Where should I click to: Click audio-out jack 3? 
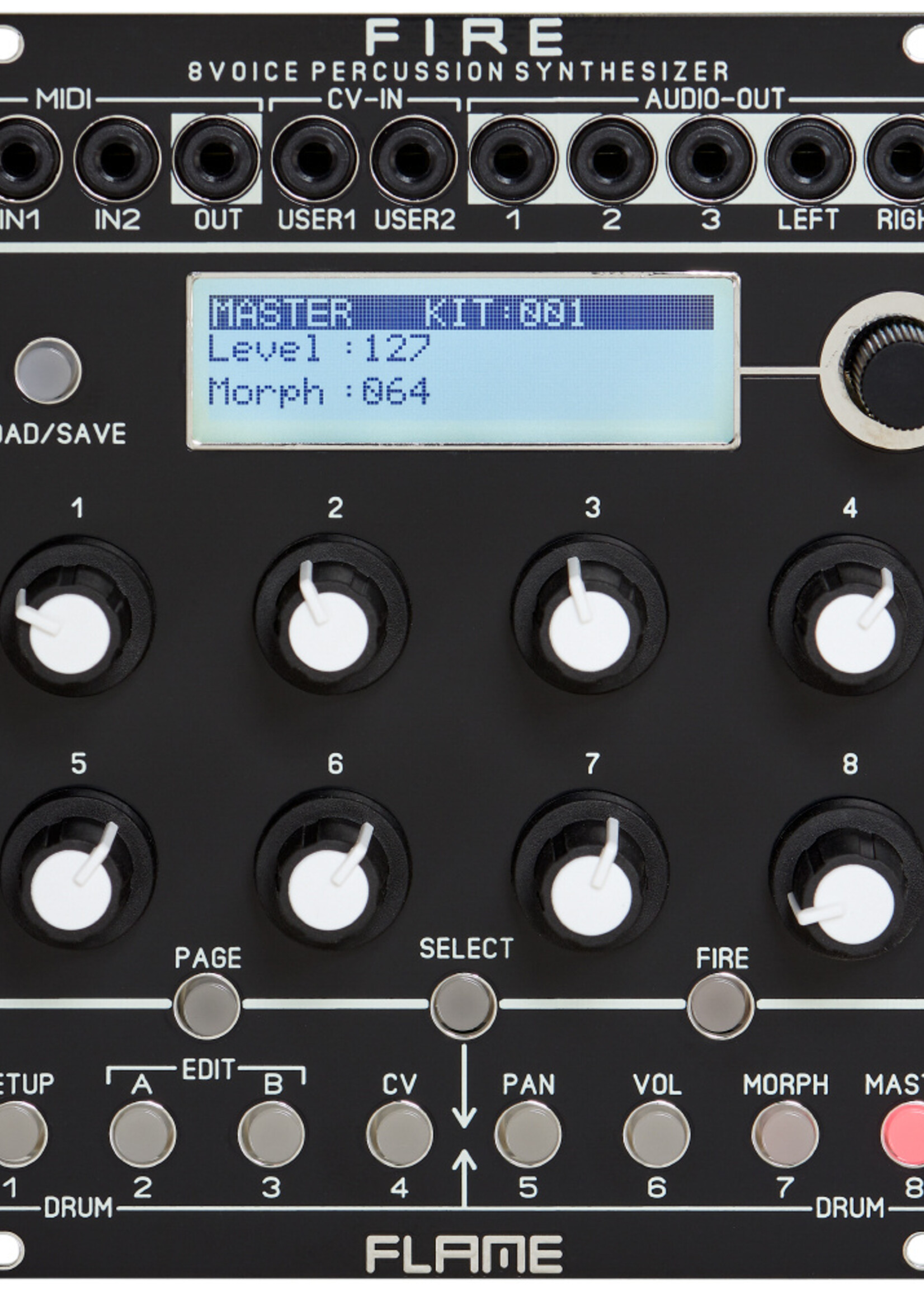click(x=711, y=159)
